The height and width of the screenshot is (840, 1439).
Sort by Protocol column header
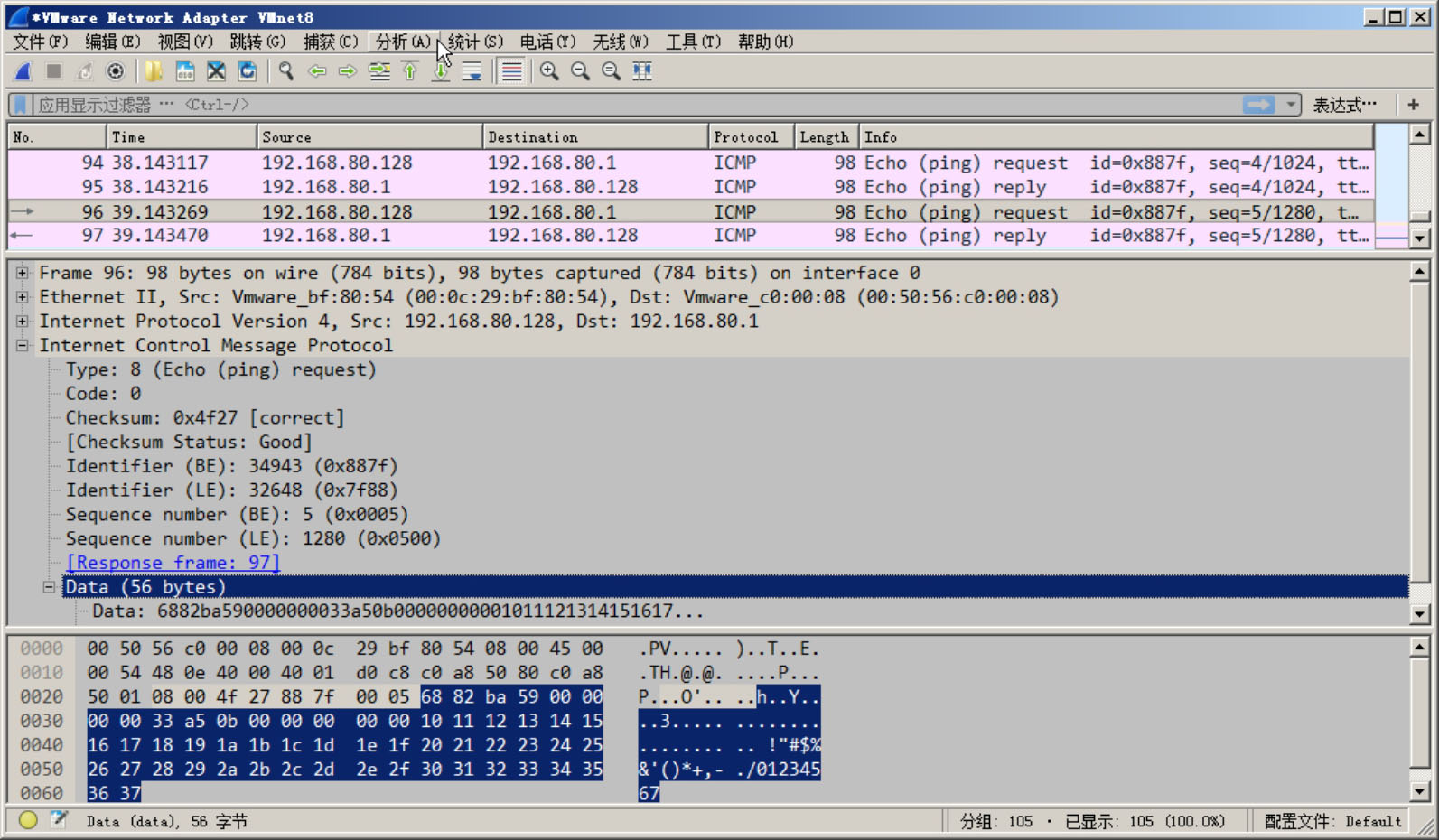751,137
